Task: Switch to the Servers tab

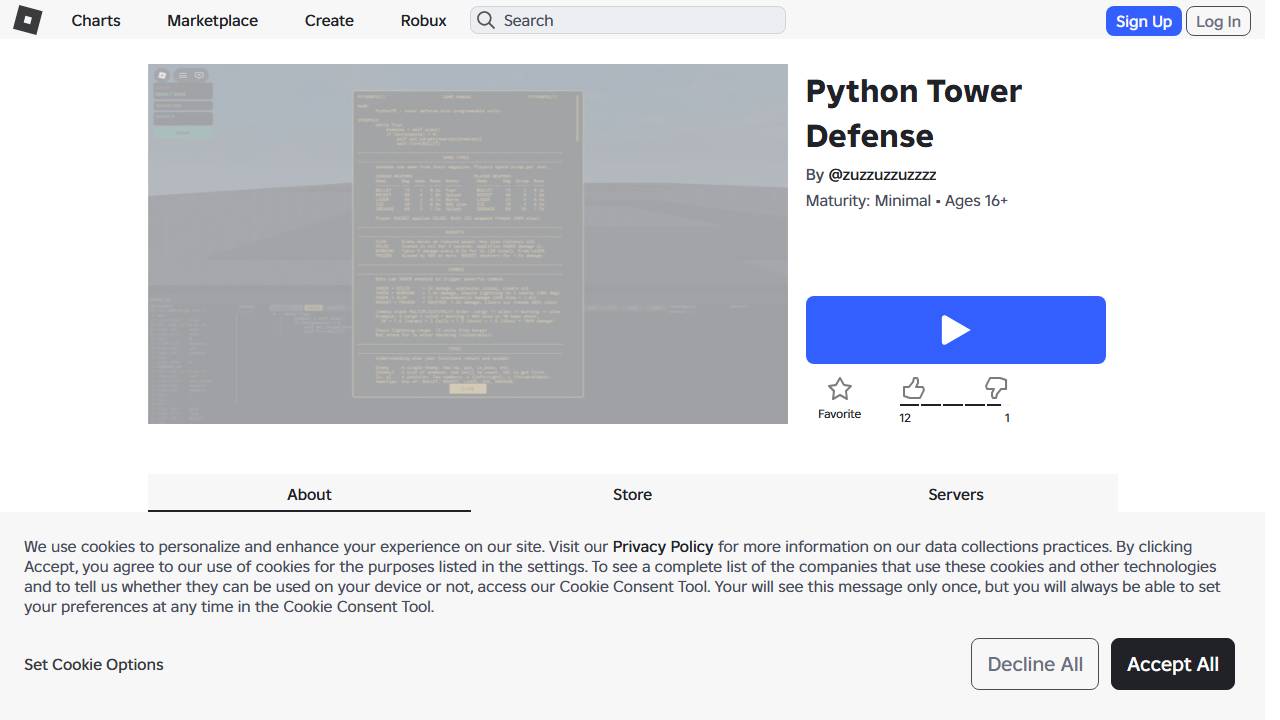Action: pos(955,494)
